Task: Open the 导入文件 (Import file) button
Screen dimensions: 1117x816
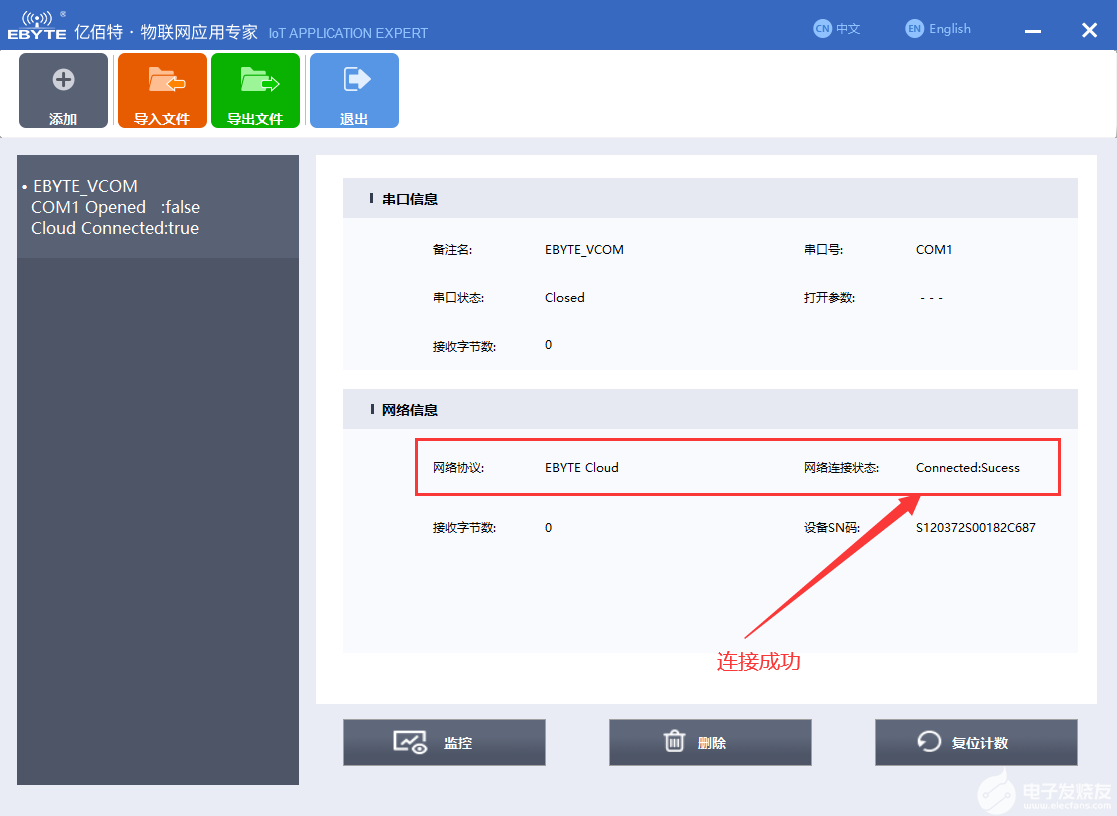Action: pos(162,91)
